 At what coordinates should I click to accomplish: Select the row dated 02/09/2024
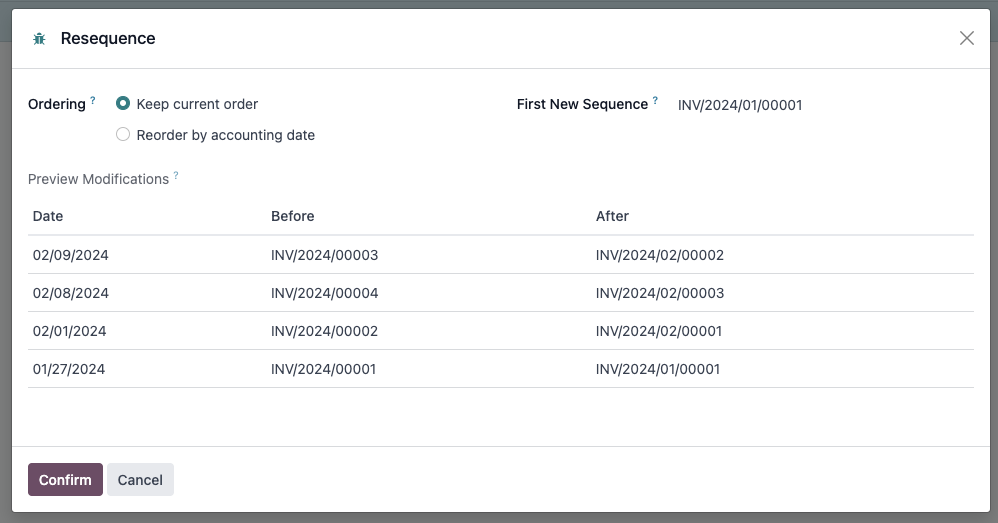pos(501,255)
